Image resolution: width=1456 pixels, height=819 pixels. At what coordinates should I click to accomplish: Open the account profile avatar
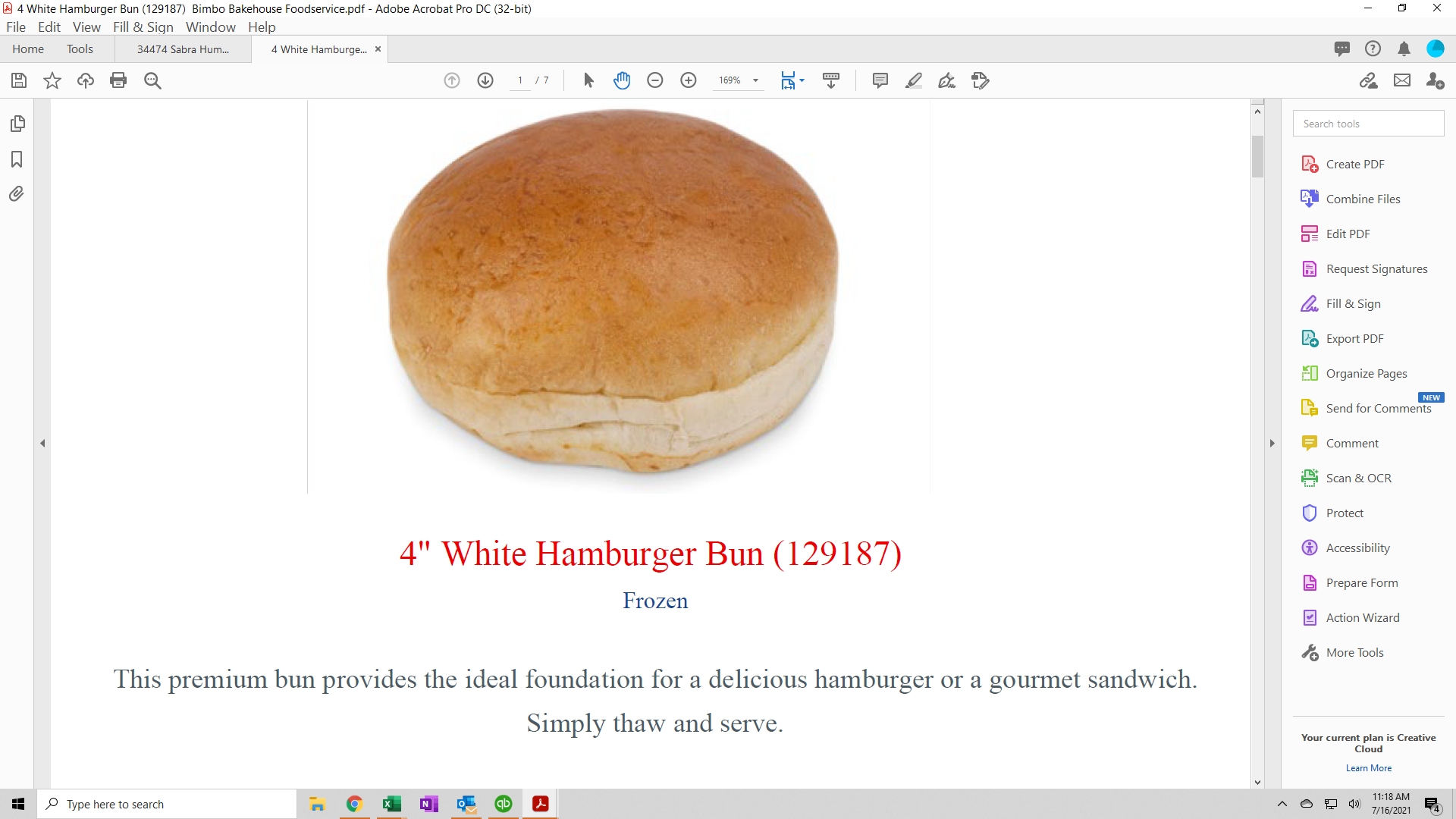tap(1436, 49)
